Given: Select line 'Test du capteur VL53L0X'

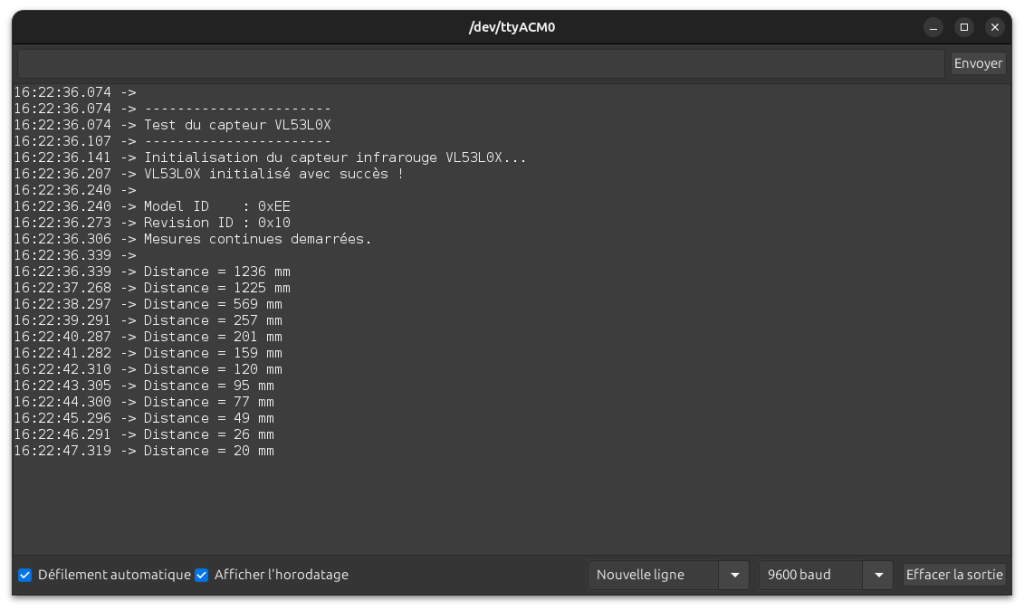Looking at the screenshot, I should coord(237,125).
